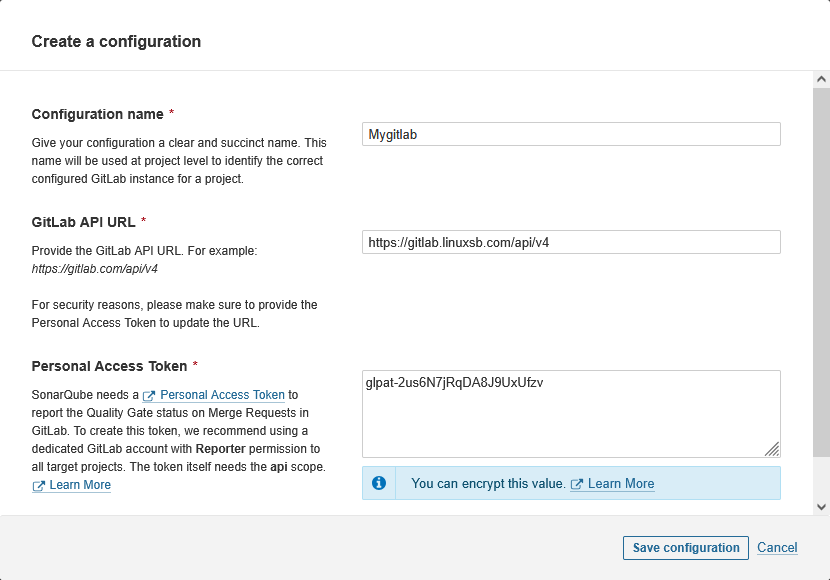Screen dimensions: 830x580
Task: Open Learn More below the token description
Action: pos(80,485)
